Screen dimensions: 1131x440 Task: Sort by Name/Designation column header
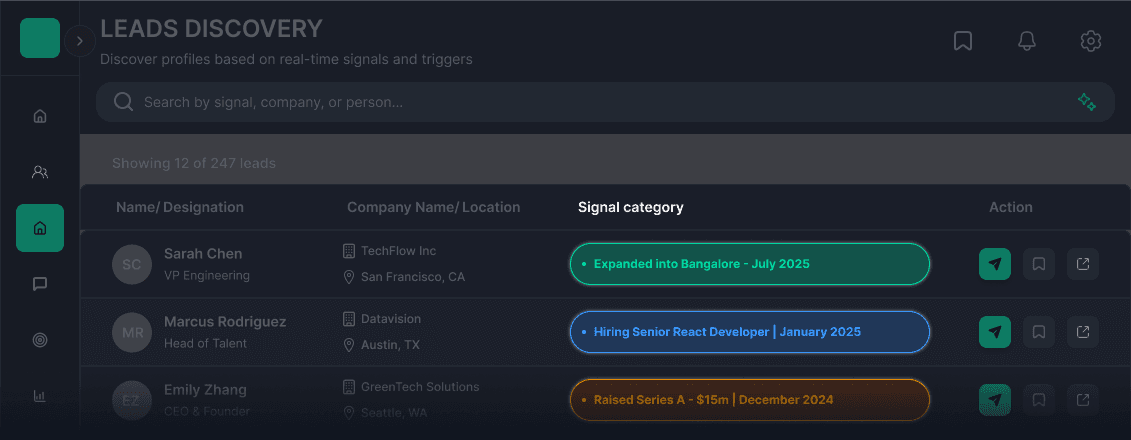180,207
